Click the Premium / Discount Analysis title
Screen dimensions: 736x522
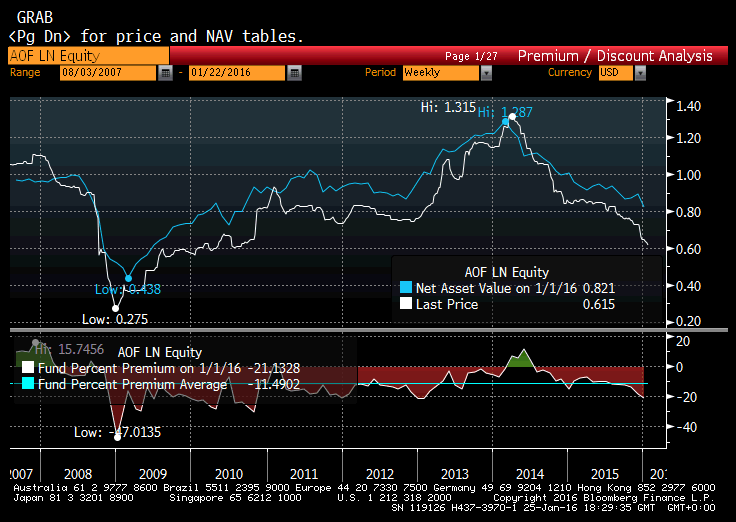click(615, 56)
